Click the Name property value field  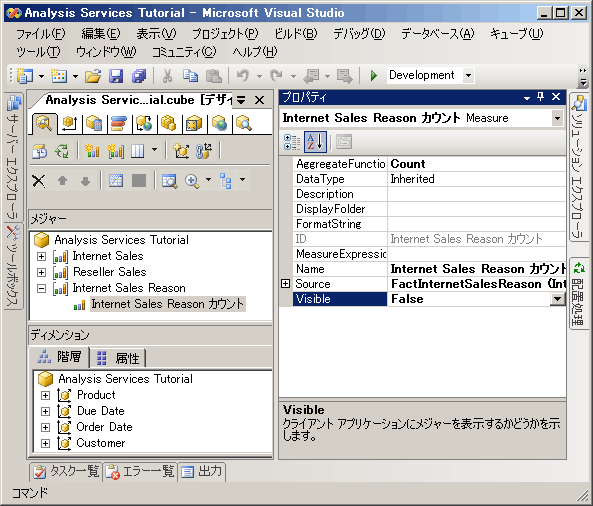coord(477,269)
